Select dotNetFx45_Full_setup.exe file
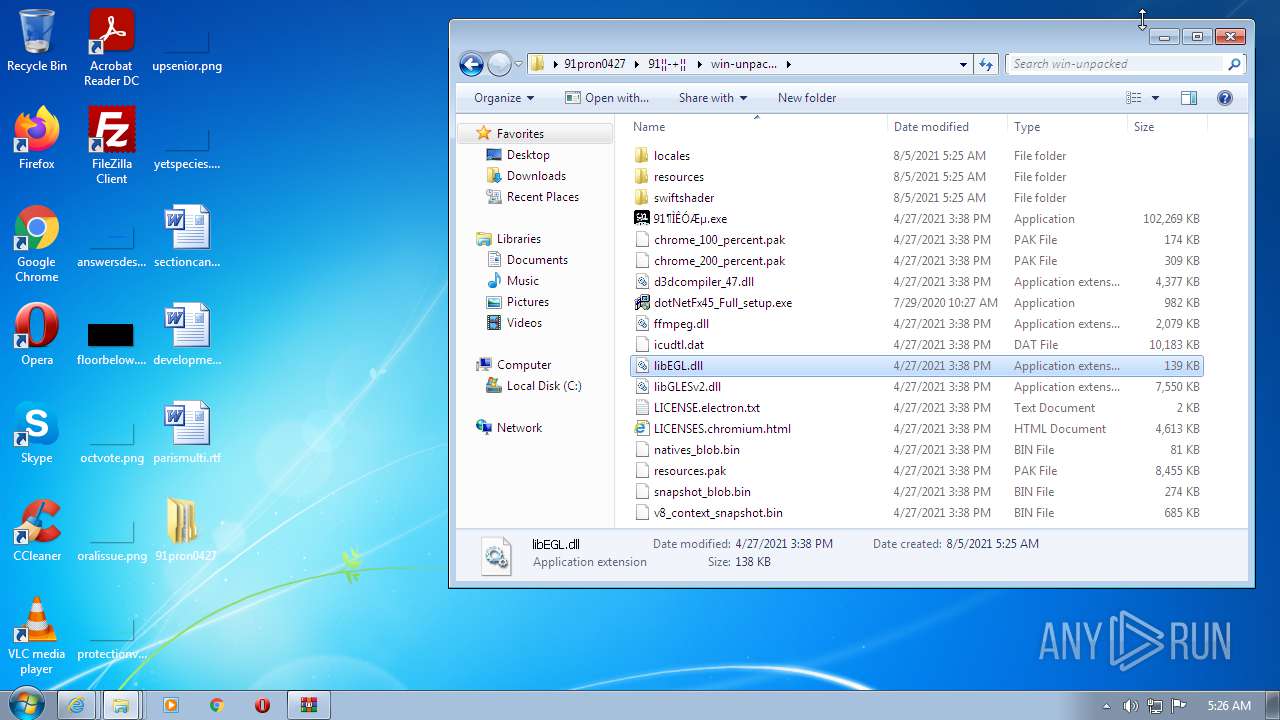Image resolution: width=1280 pixels, height=720 pixels. click(x=722, y=303)
